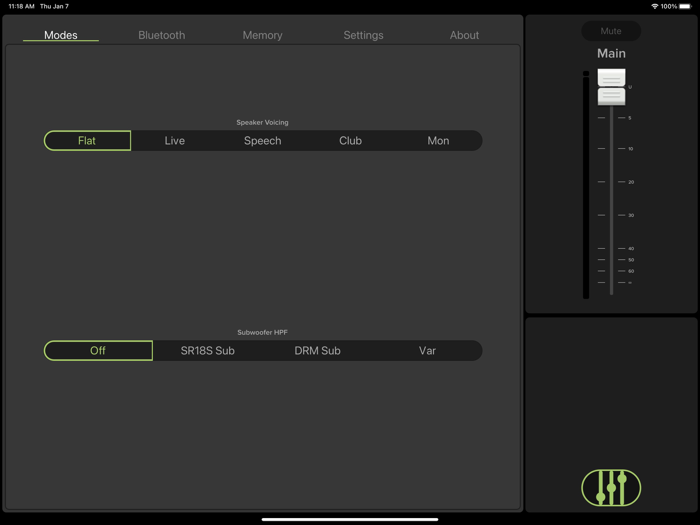Choose Speech speaker voicing
700x525 pixels.
[x=262, y=141]
